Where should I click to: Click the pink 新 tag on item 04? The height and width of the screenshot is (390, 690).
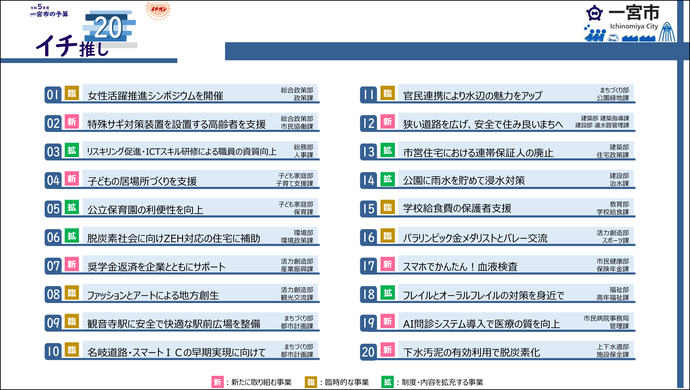click(72, 179)
